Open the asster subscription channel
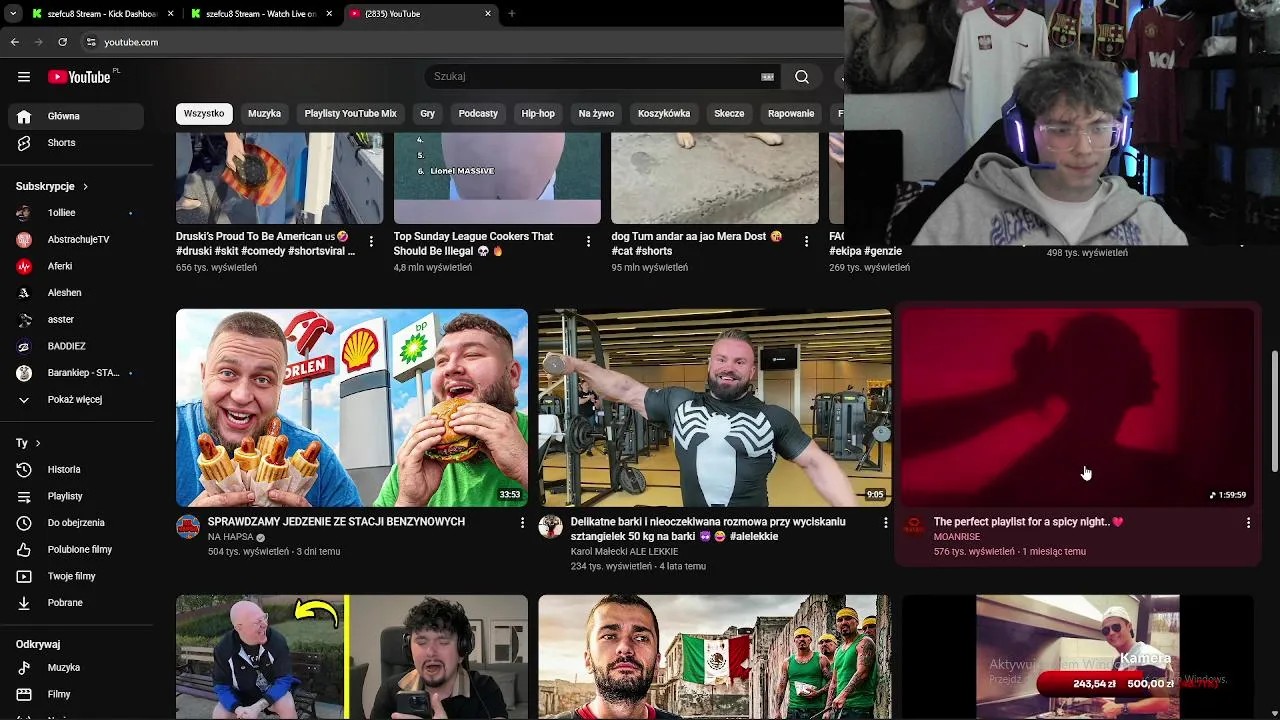The image size is (1280, 720). point(76,320)
